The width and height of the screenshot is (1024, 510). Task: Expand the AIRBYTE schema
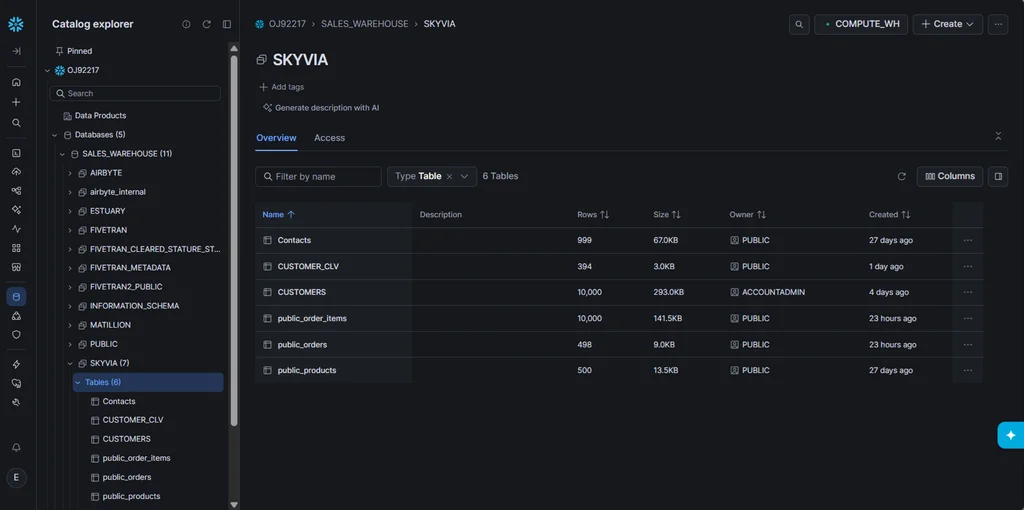pyautogui.click(x=70, y=173)
